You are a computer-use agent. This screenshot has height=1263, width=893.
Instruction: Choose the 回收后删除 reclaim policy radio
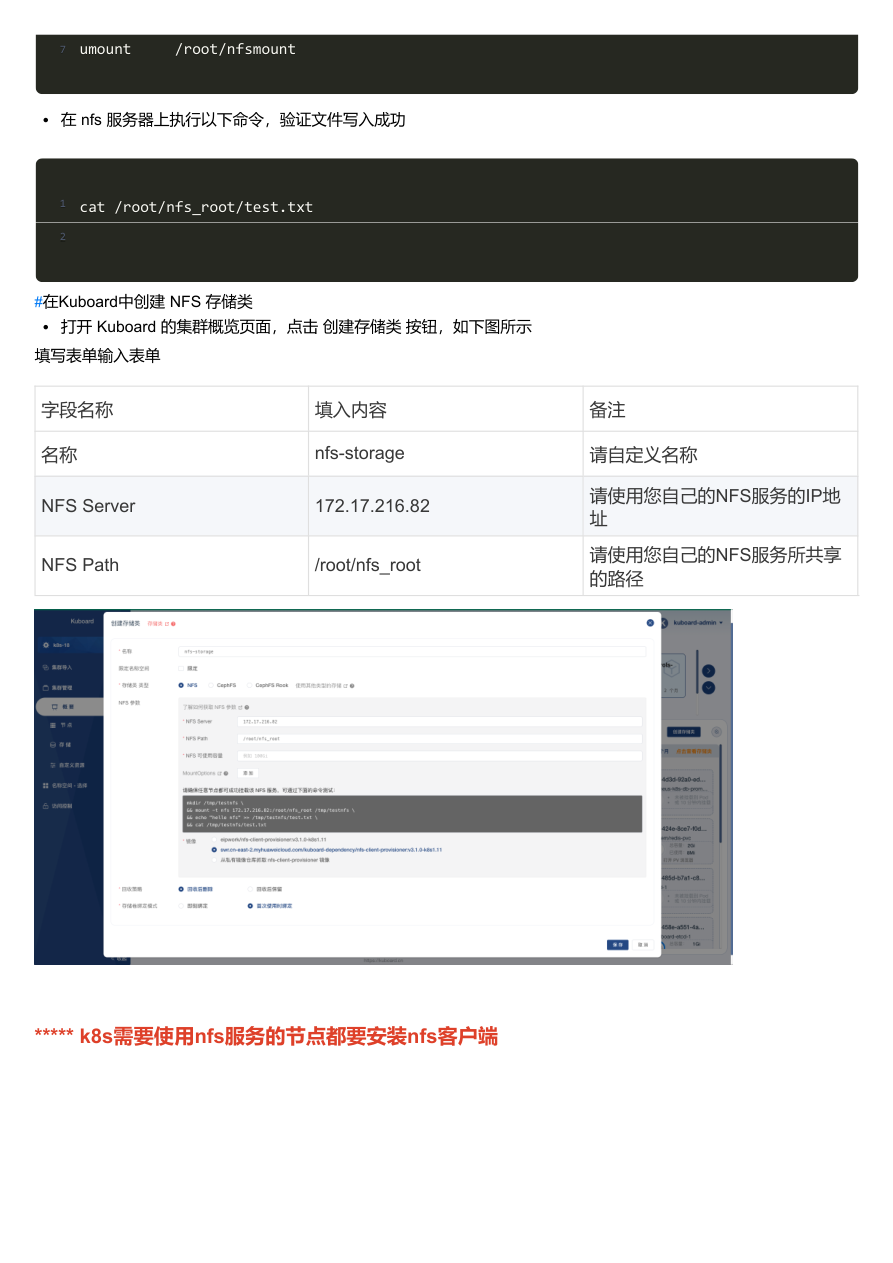pyautogui.click(x=181, y=888)
